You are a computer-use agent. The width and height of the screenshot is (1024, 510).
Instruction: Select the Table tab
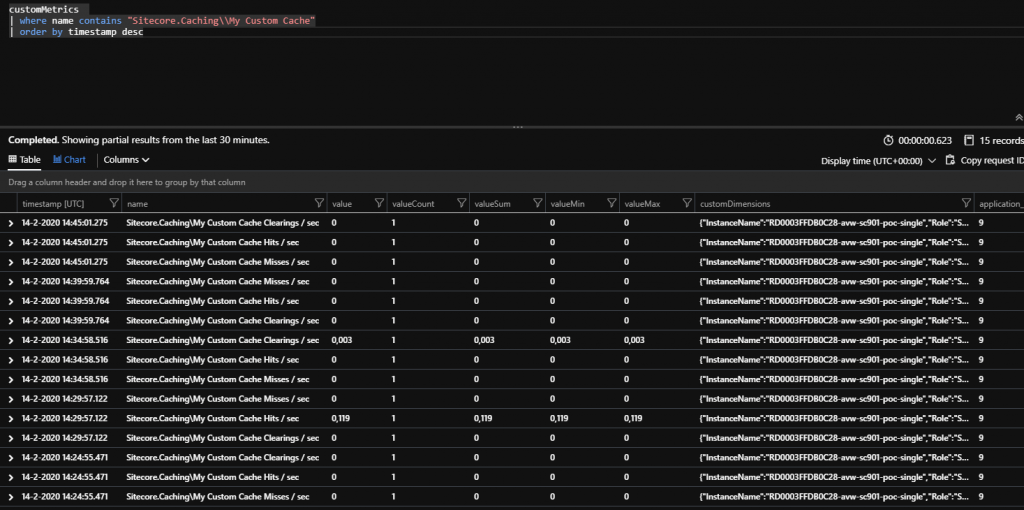pos(24,159)
